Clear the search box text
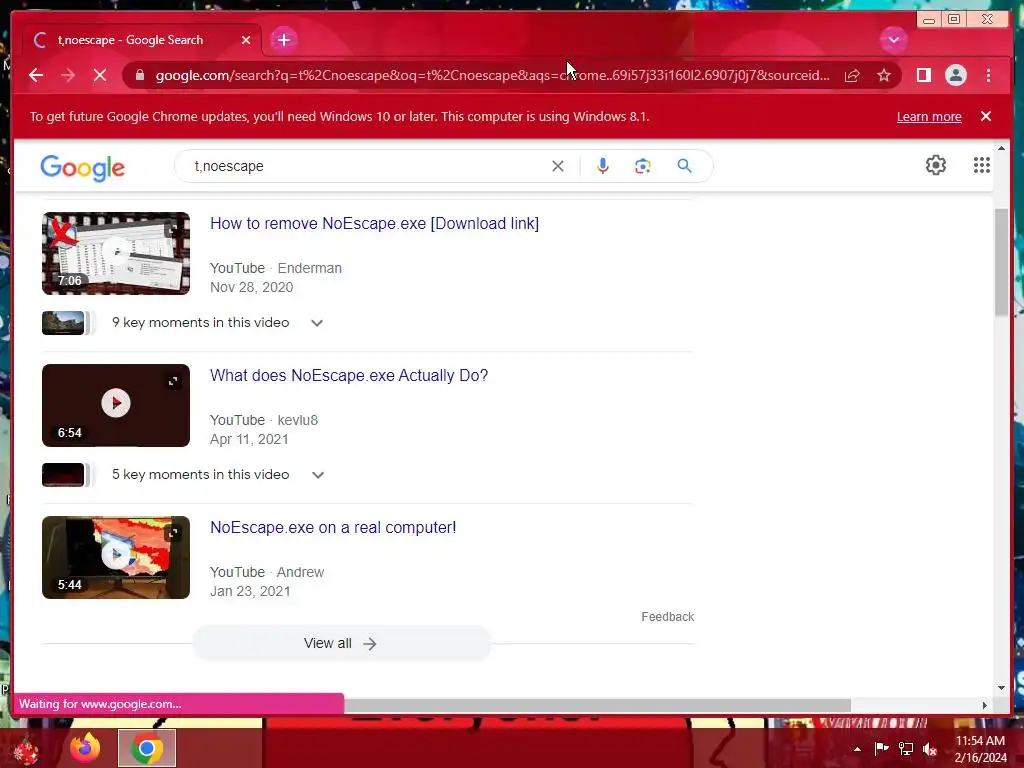1024x768 pixels. coord(558,166)
